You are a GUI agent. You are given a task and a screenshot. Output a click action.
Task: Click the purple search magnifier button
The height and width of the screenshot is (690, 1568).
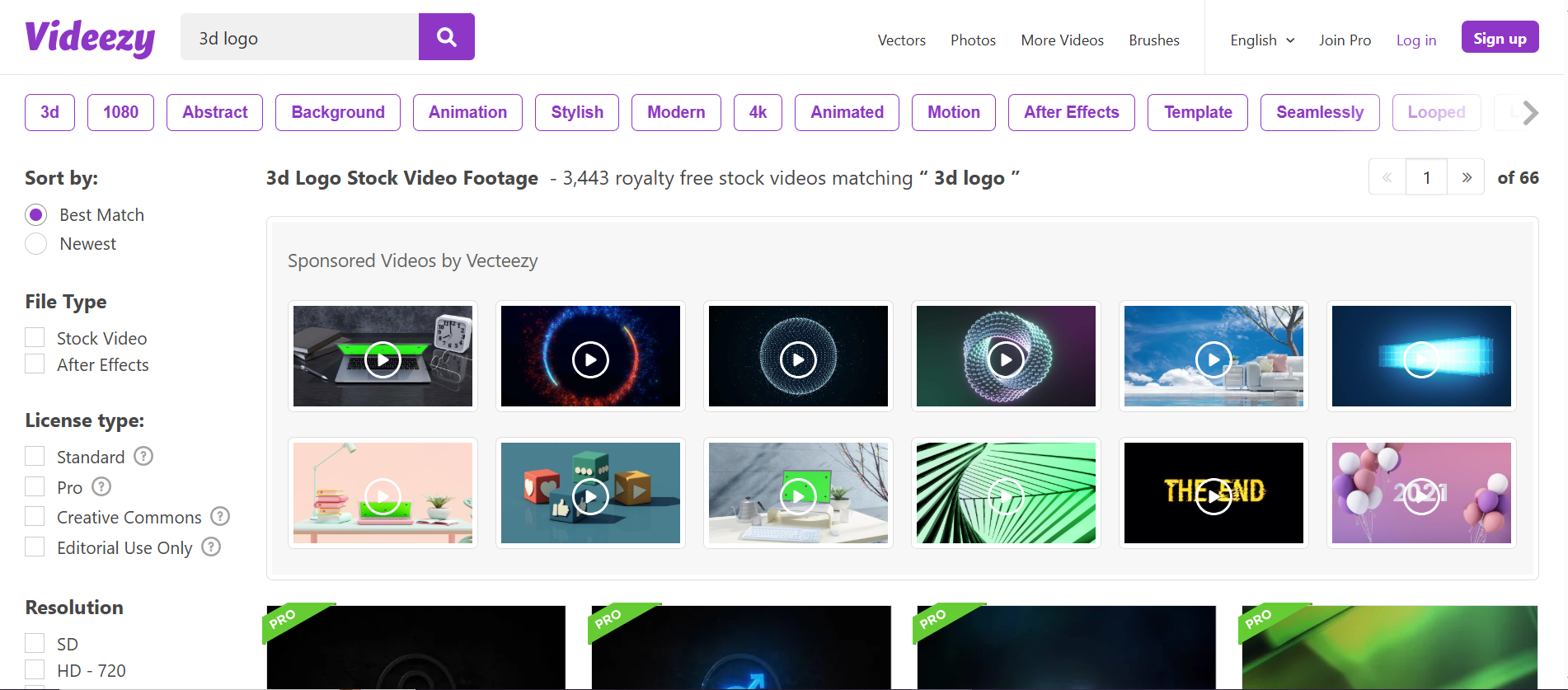pyautogui.click(x=447, y=37)
